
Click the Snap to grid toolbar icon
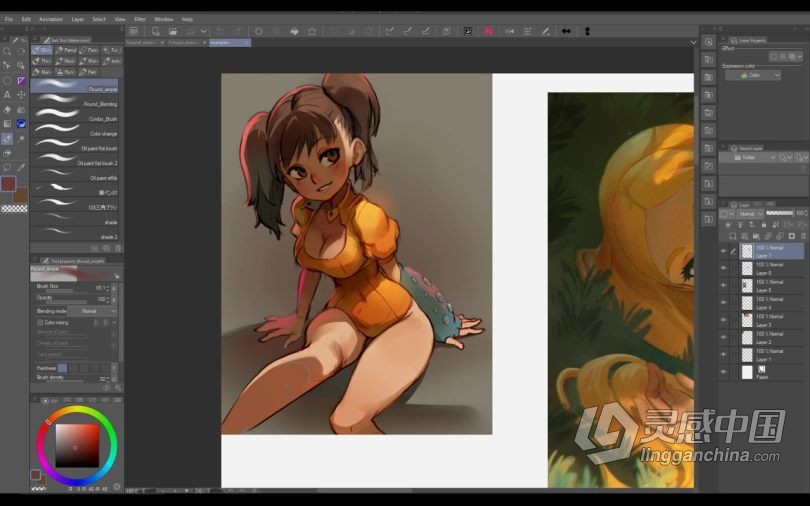[527, 31]
